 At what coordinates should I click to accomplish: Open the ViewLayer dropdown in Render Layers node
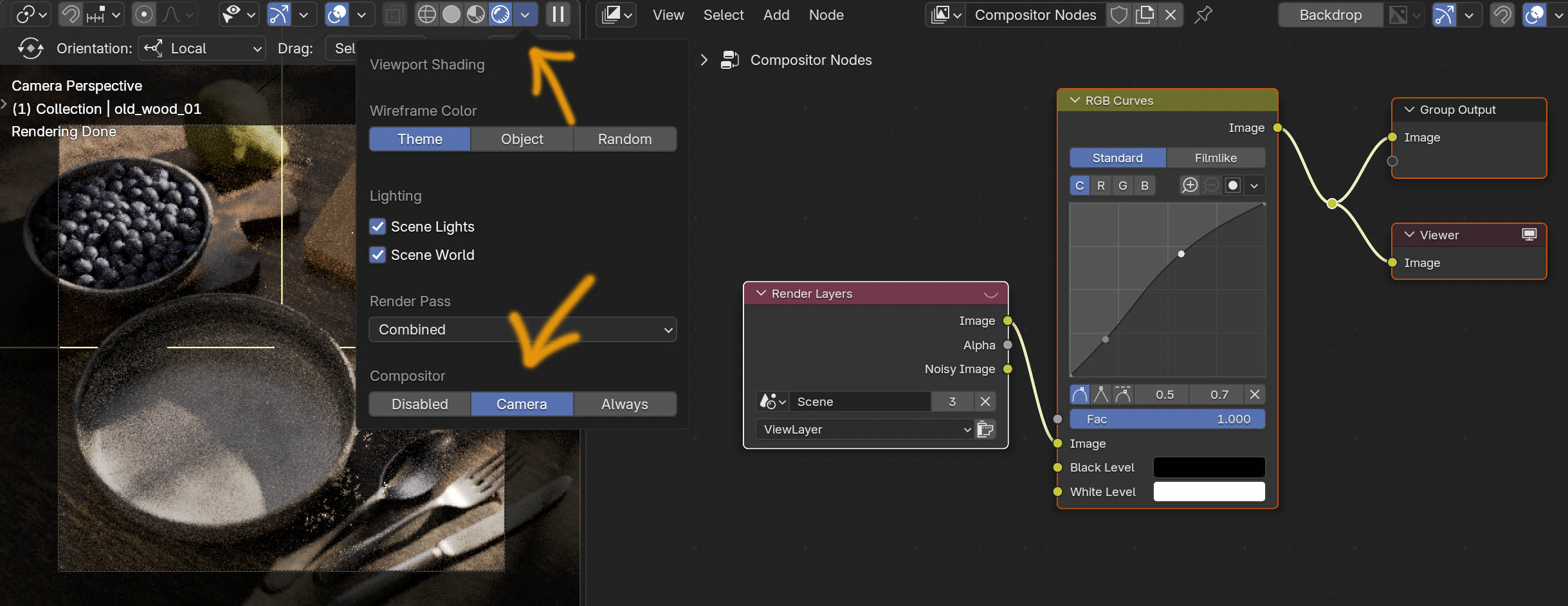click(x=864, y=429)
